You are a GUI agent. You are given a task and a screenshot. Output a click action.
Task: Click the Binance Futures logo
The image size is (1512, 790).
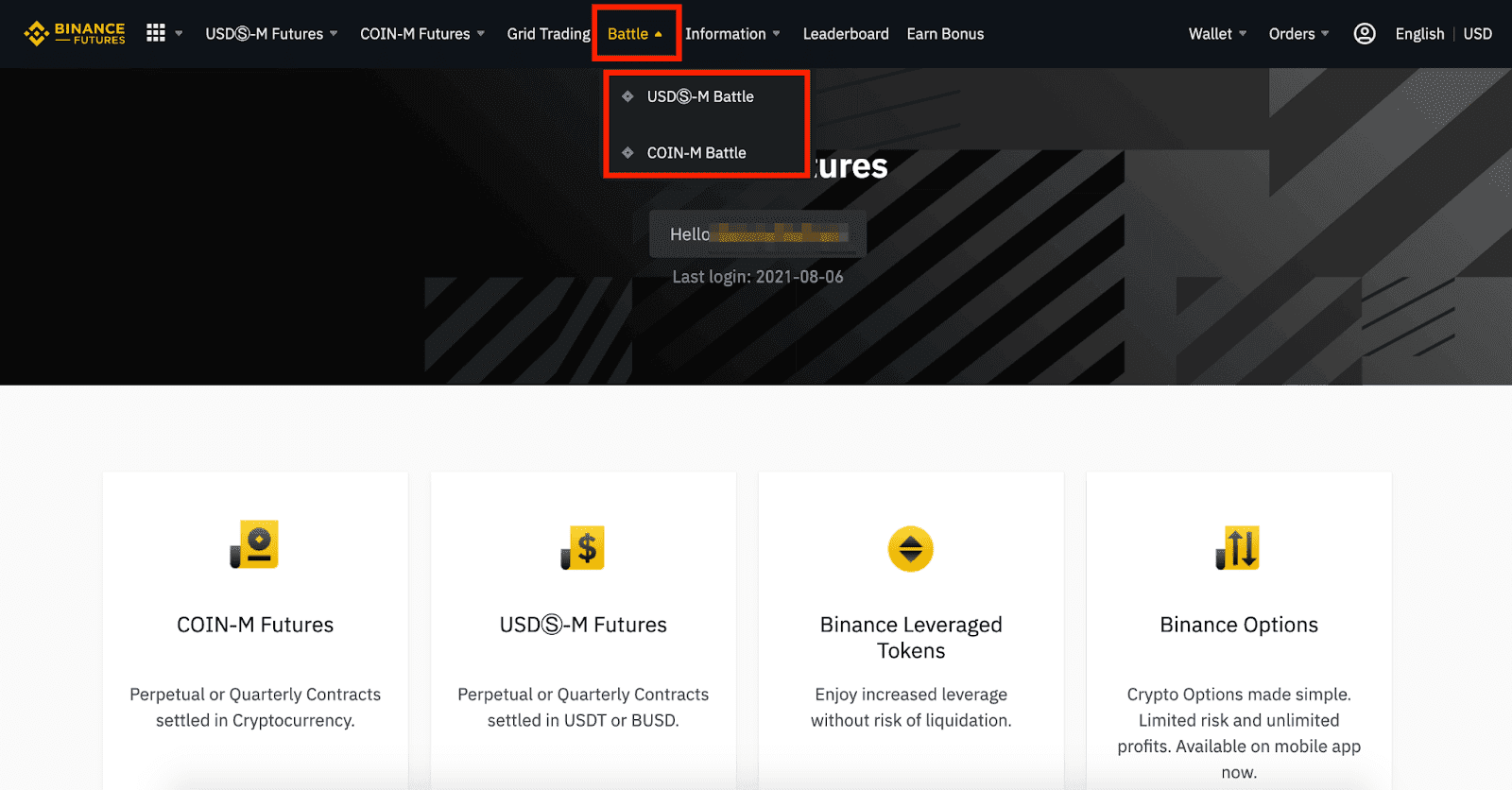[75, 33]
